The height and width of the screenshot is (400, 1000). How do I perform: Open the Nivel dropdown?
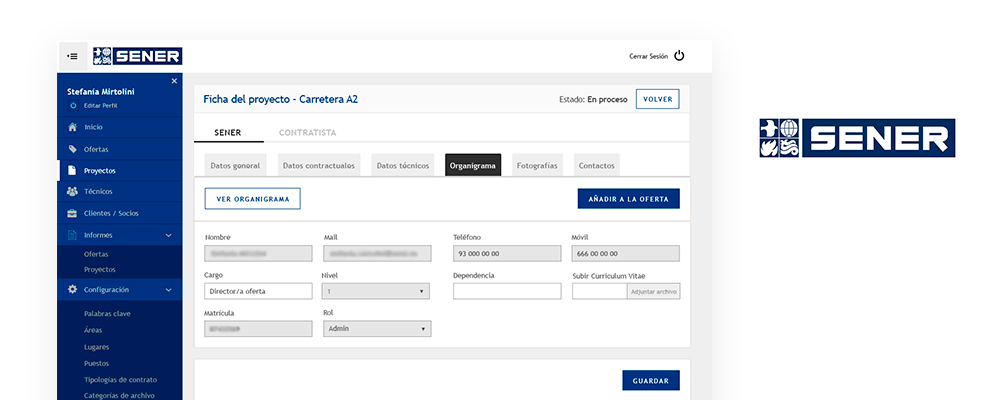coord(376,291)
